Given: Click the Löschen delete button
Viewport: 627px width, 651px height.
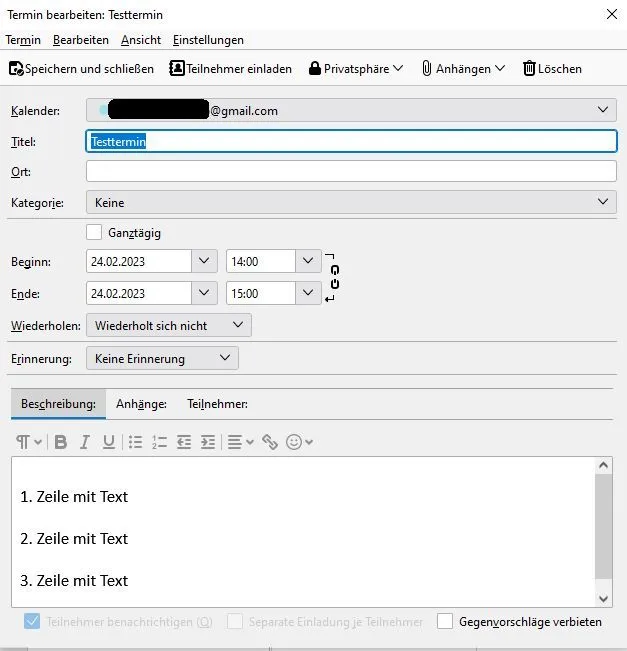Looking at the screenshot, I should [x=552, y=69].
